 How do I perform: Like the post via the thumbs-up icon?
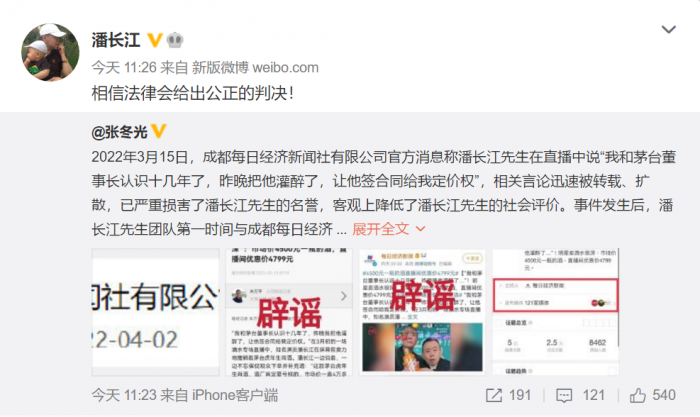click(x=638, y=395)
